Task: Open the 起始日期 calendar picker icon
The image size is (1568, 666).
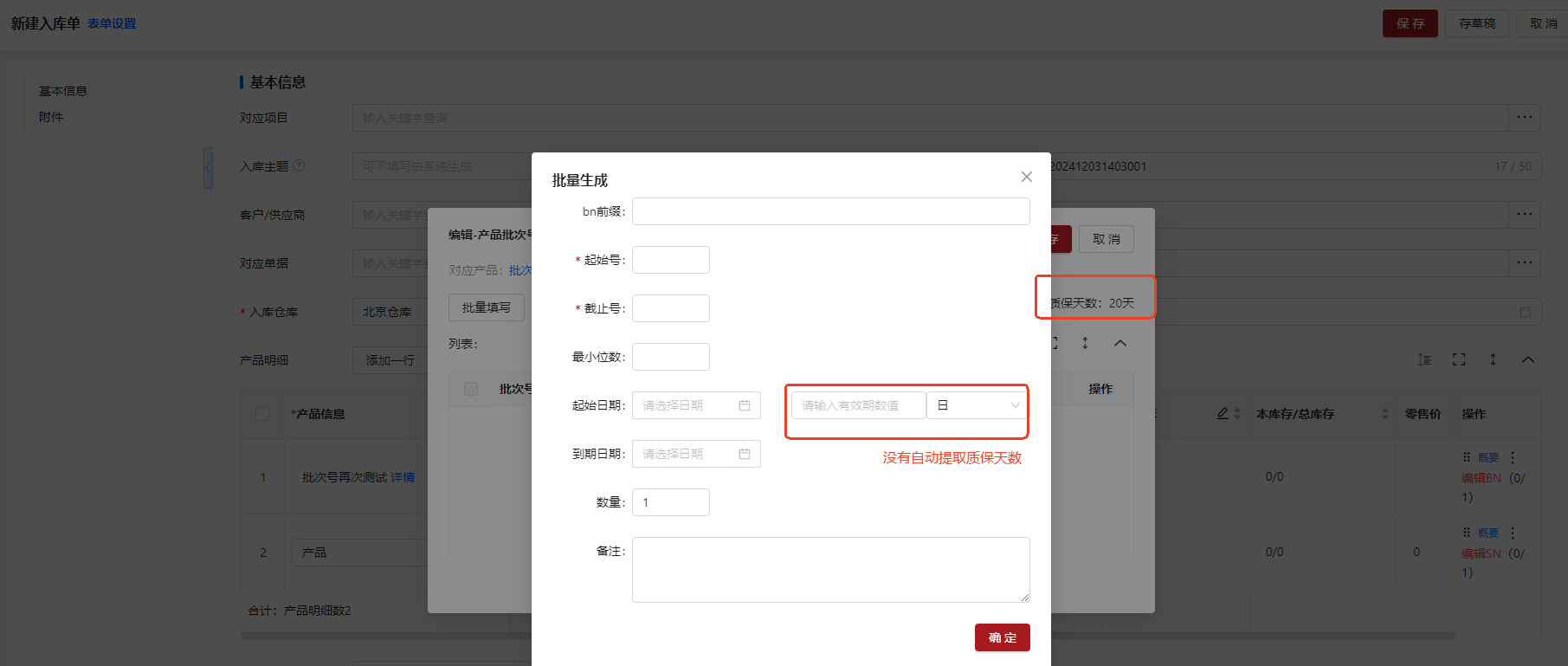Action: (x=744, y=405)
